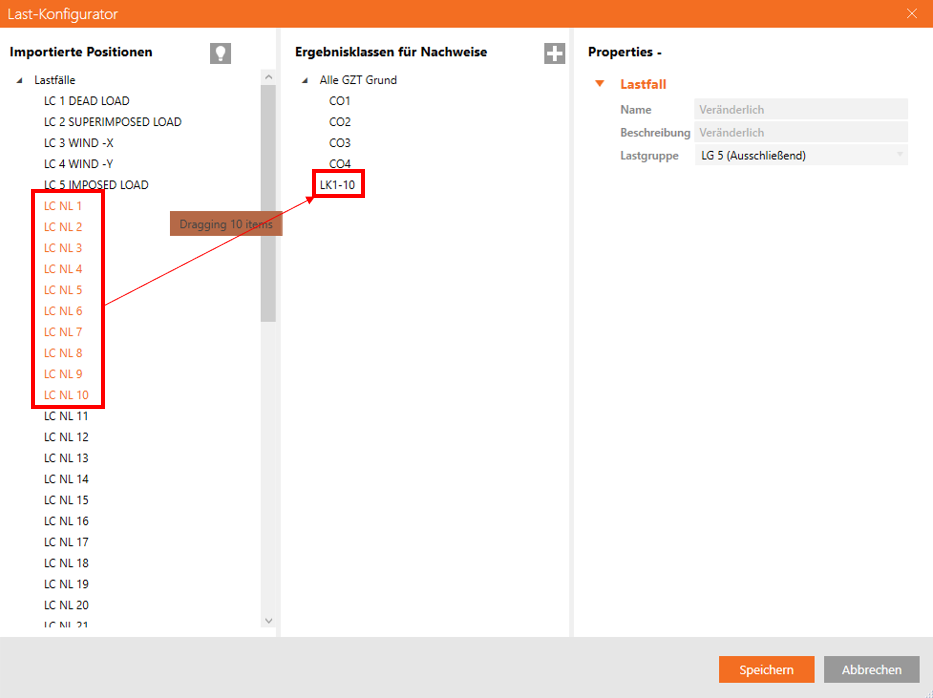Select load case LC NL 19

tap(66, 584)
